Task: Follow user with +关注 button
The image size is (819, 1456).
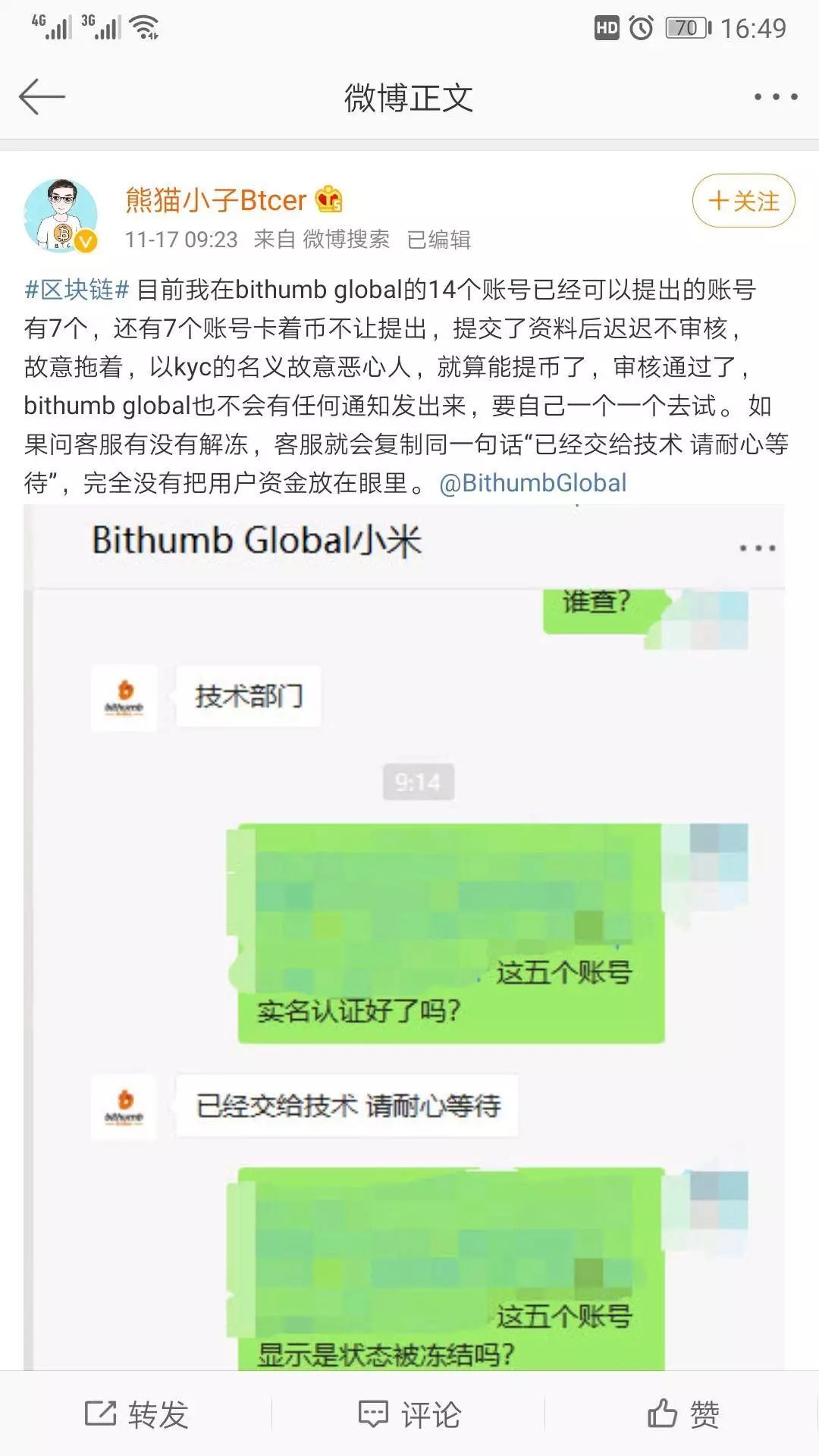Action: 743,201
